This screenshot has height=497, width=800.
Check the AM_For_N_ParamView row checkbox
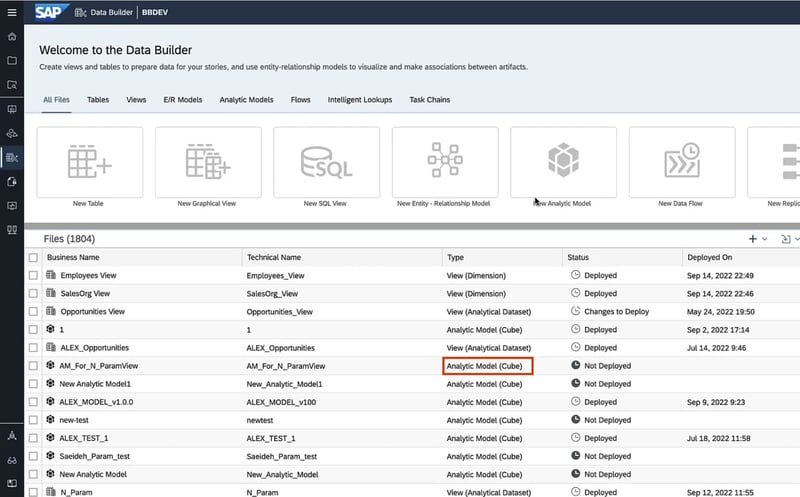point(33,366)
